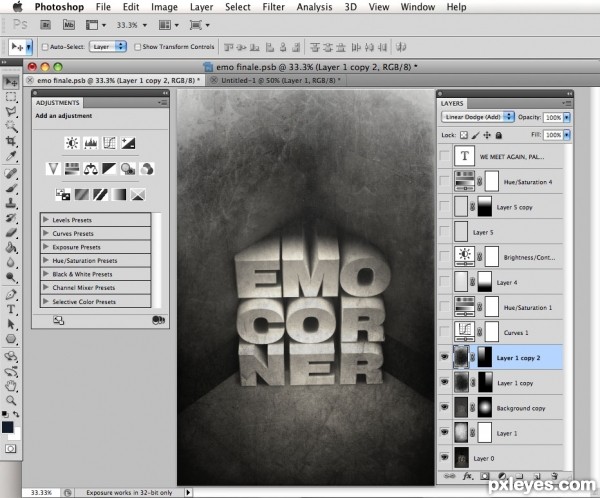Screen dimensions: 600x498
Task: Open the Linear Dodge blend mode dropdown
Action: tap(477, 117)
